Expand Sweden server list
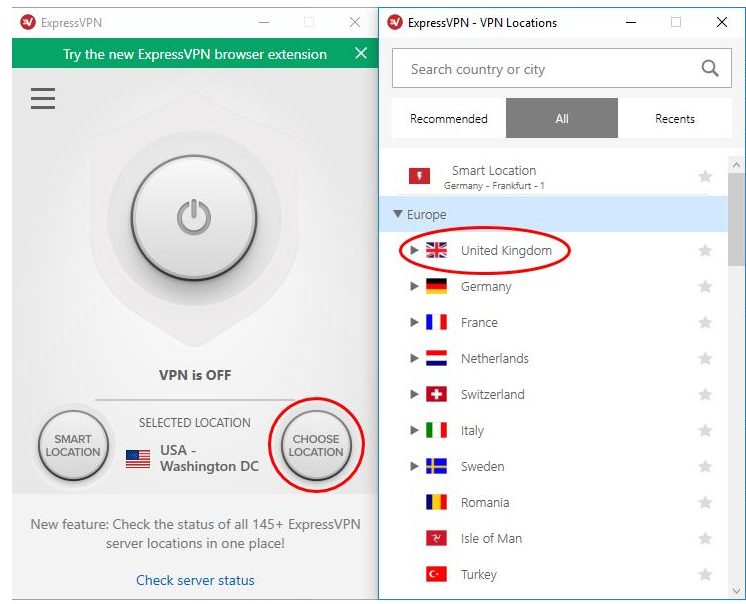This screenshot has height=604, width=746. tap(414, 466)
